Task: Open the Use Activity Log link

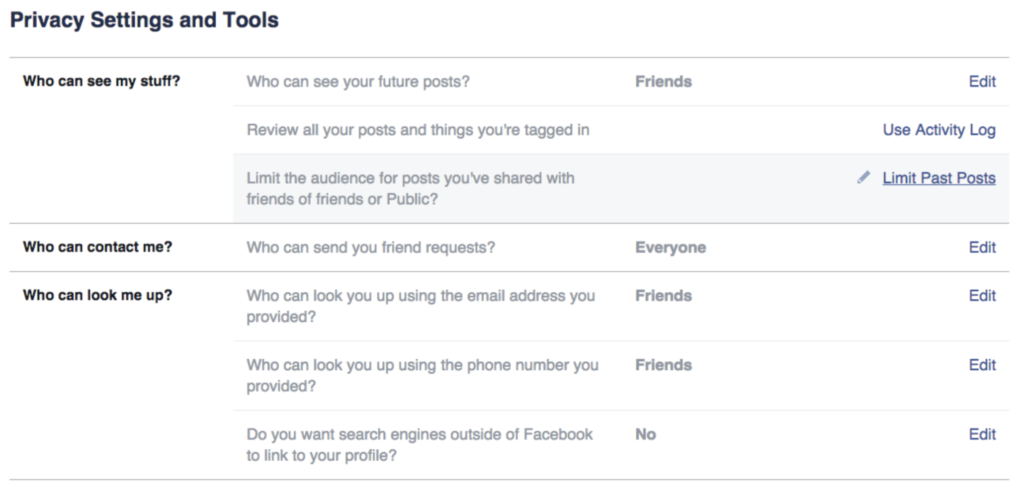Action: pos(939,130)
